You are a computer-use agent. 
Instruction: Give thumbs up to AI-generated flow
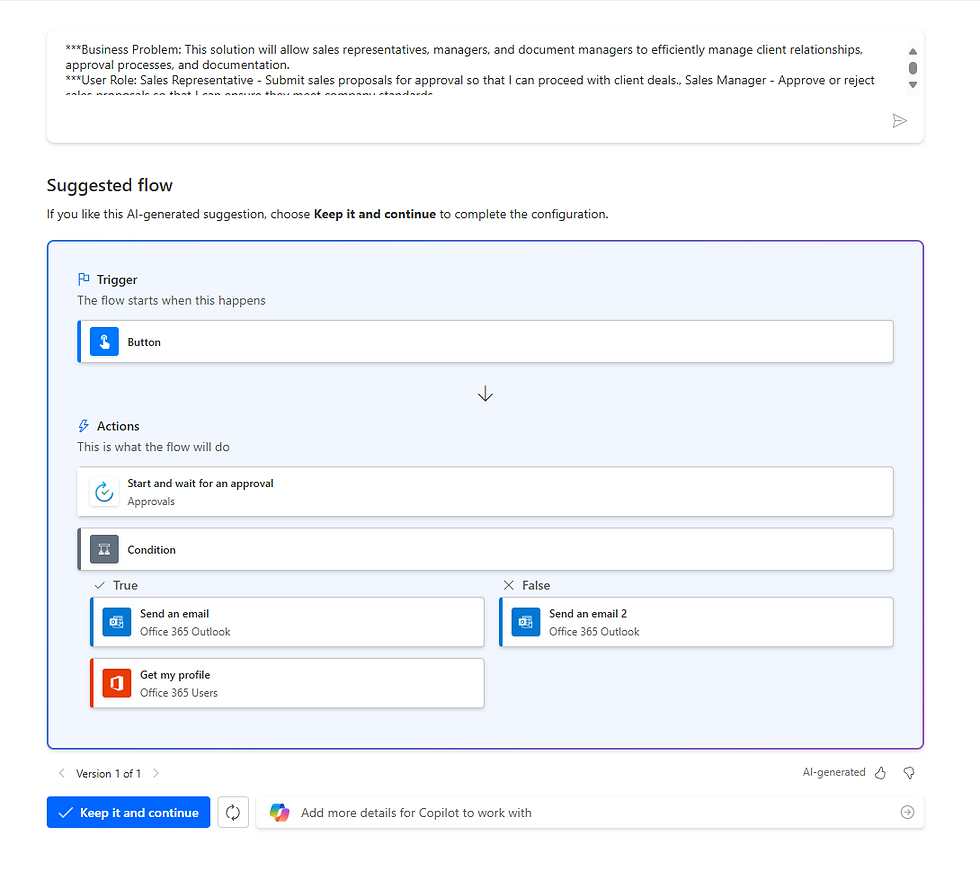tap(881, 773)
